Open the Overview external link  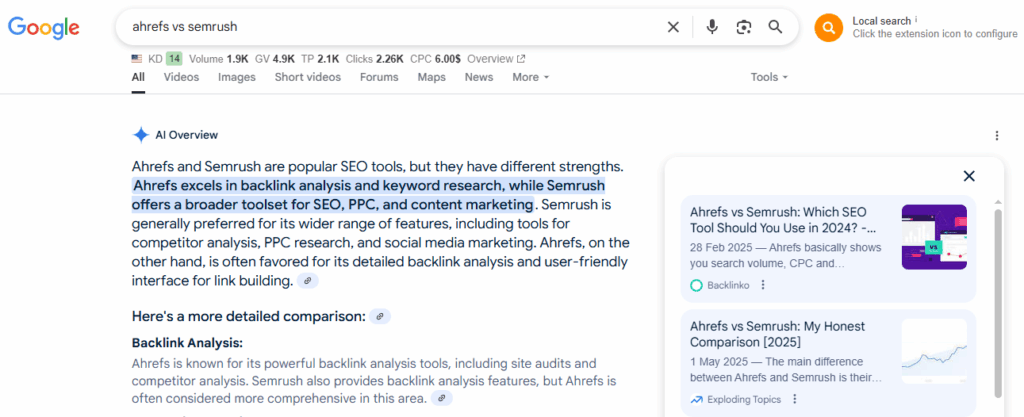[x=496, y=59]
